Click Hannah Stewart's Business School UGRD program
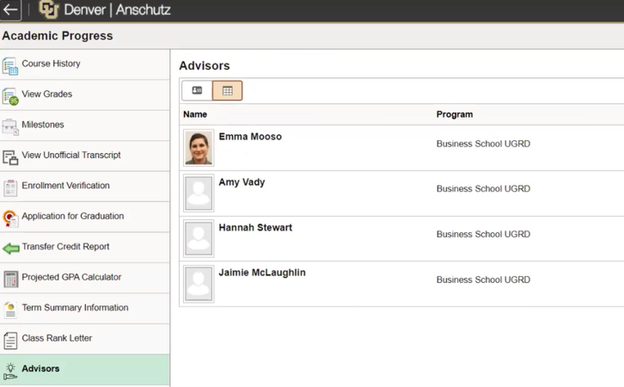Viewport: 624px width, 387px height. (483, 234)
